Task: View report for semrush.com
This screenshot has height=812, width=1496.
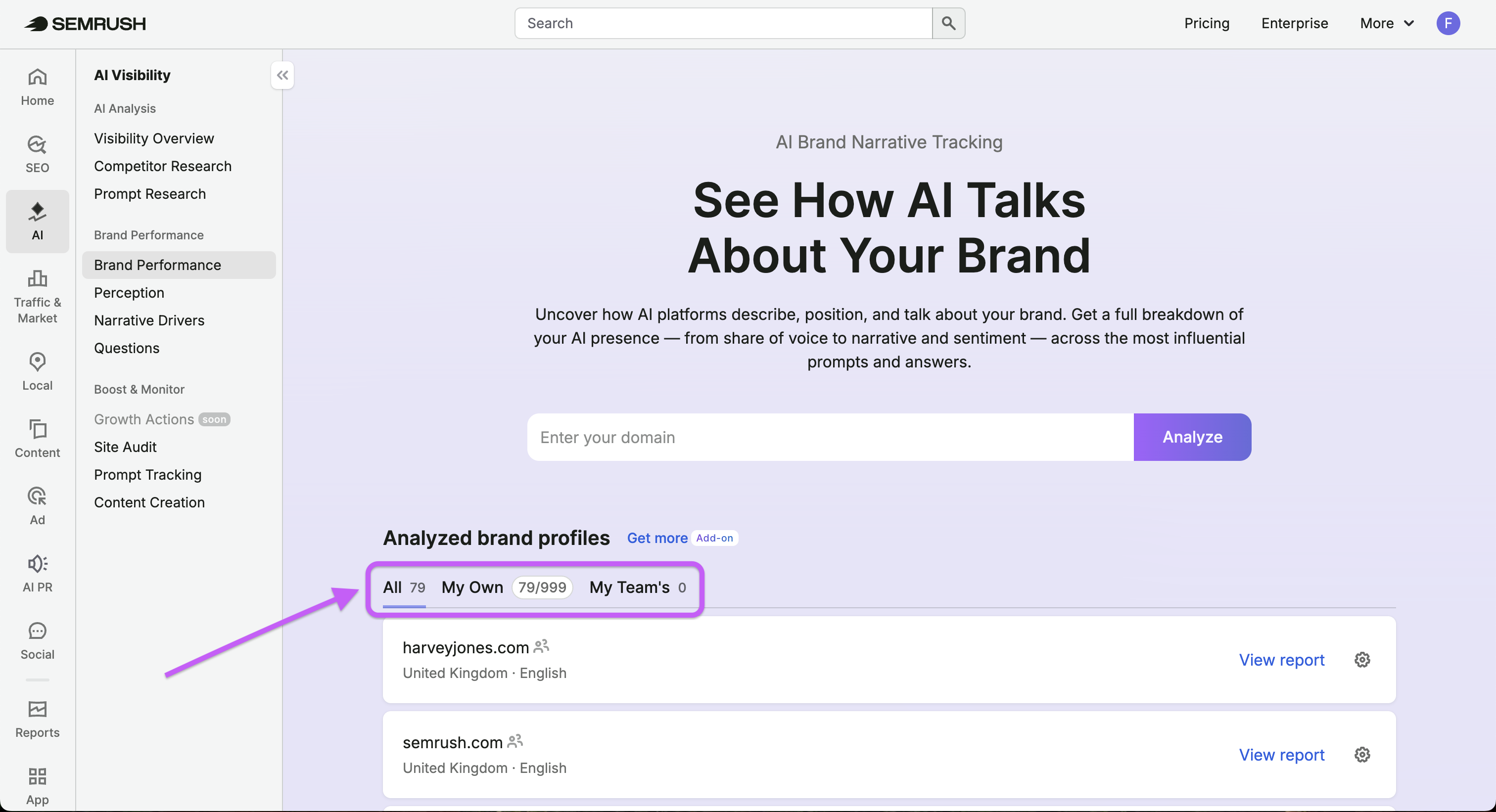Action: 1282,754
